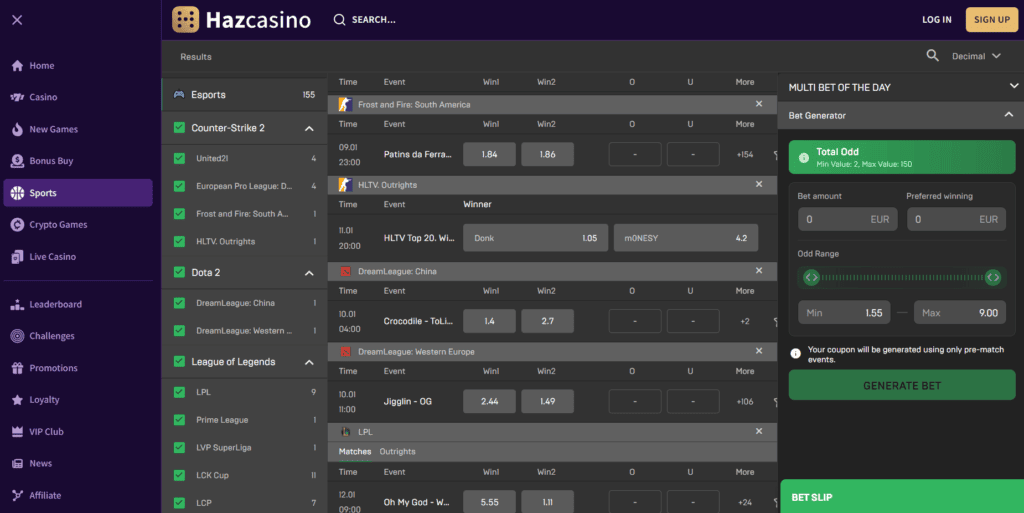Uncheck League of Legends checkbox

pyautogui.click(x=179, y=361)
